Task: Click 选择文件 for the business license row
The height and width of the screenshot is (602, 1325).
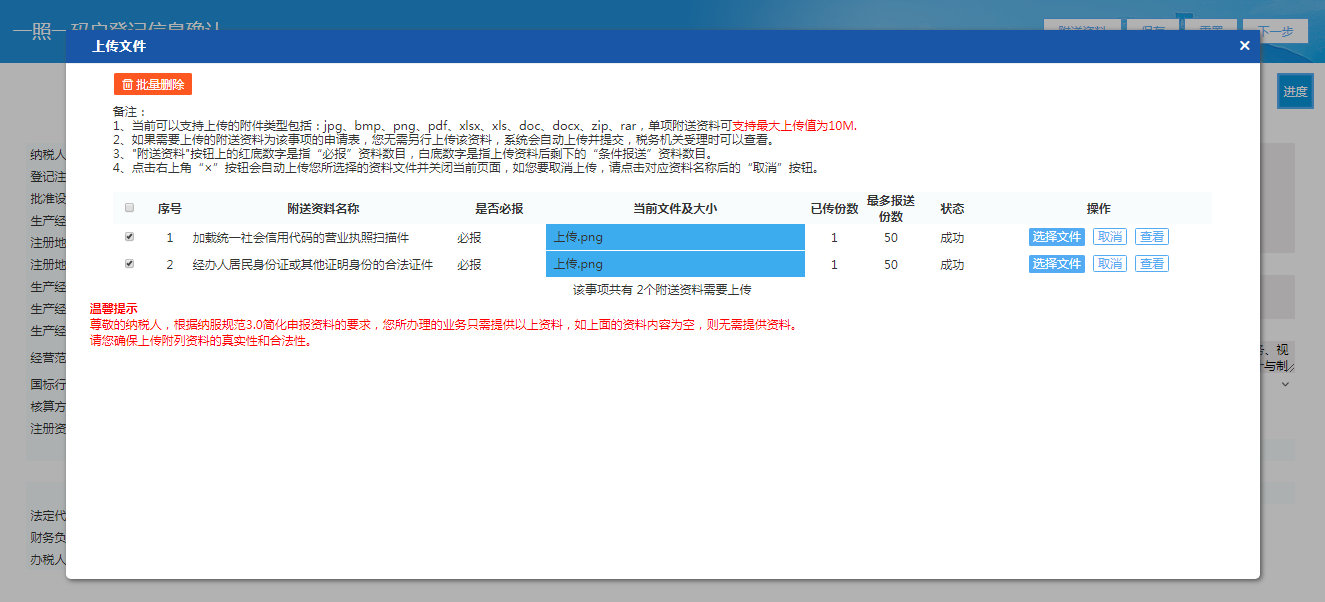Action: [1056, 236]
